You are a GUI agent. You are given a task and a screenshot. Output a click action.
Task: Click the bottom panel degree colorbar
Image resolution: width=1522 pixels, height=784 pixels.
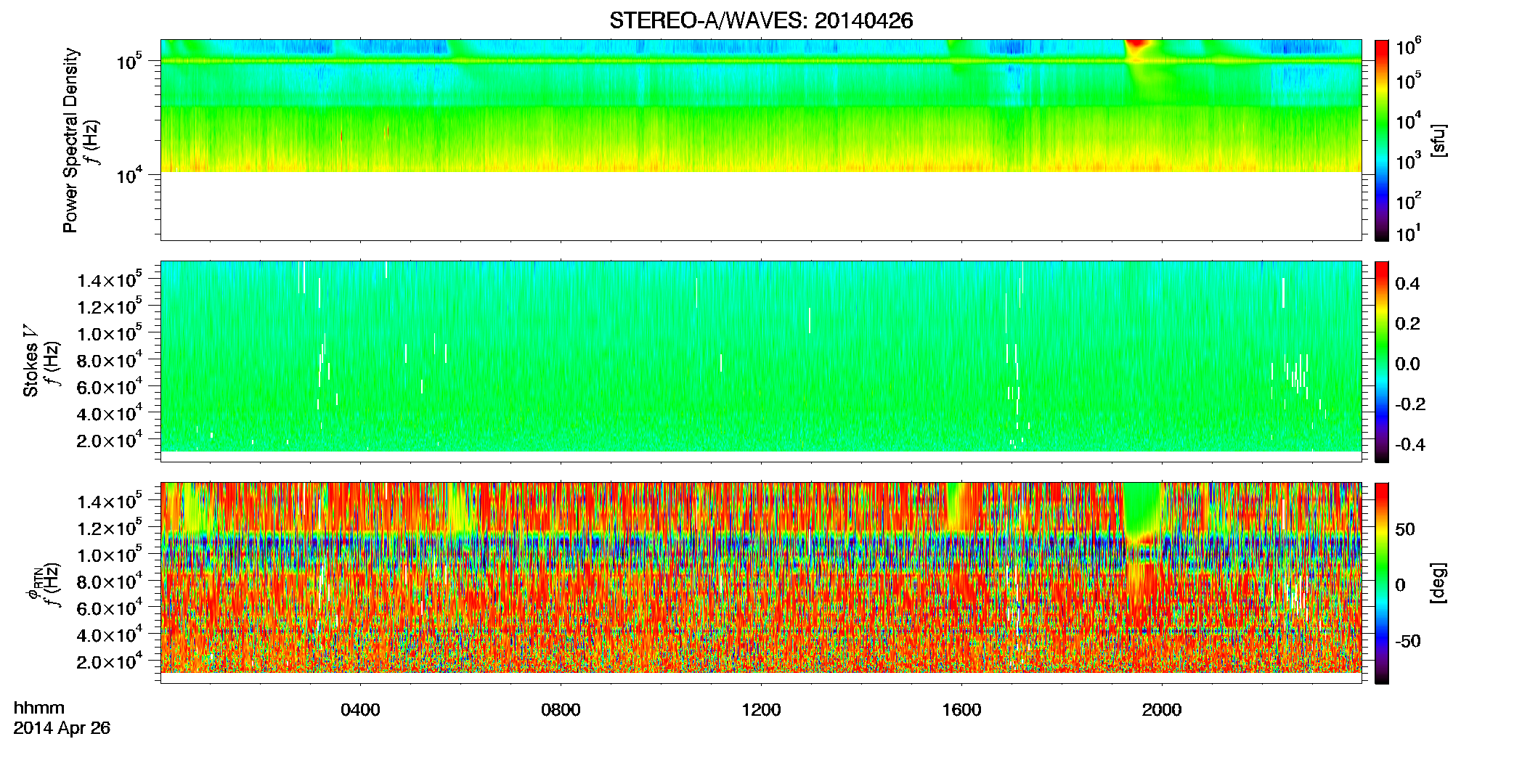click(x=1382, y=583)
